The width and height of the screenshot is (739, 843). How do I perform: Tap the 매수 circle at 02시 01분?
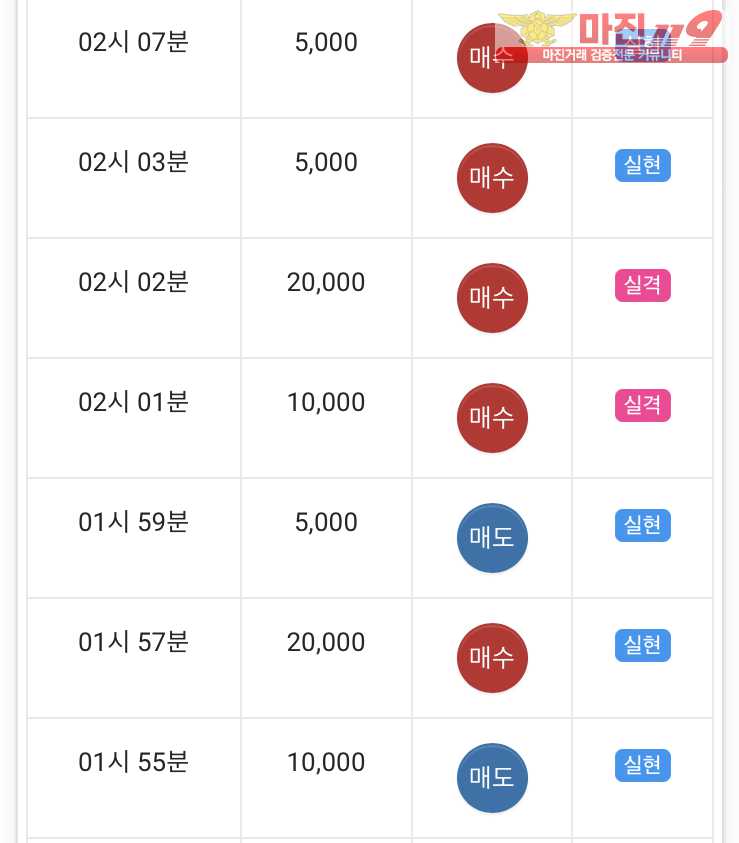point(492,417)
